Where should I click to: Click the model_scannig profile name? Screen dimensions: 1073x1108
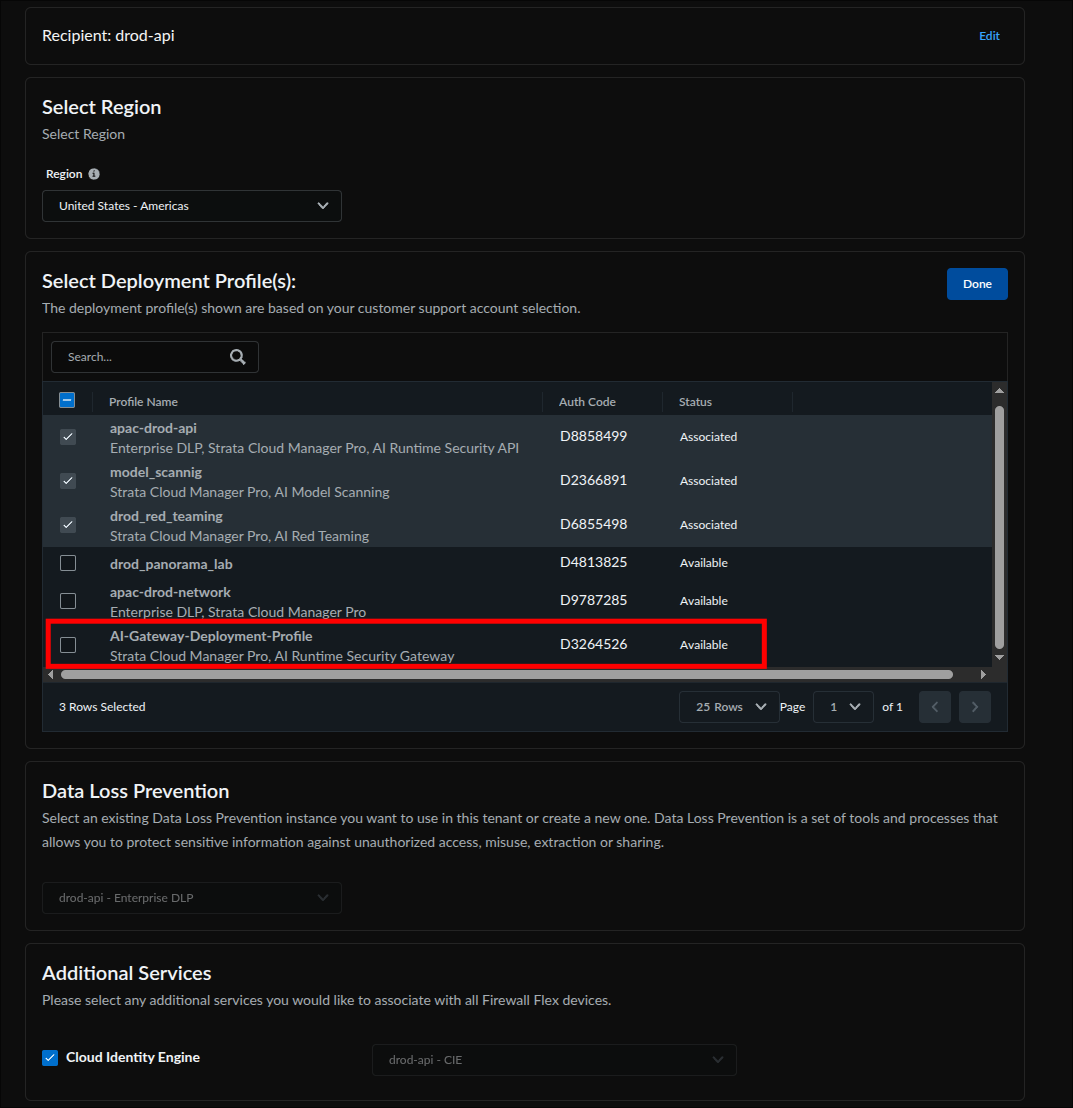click(156, 472)
